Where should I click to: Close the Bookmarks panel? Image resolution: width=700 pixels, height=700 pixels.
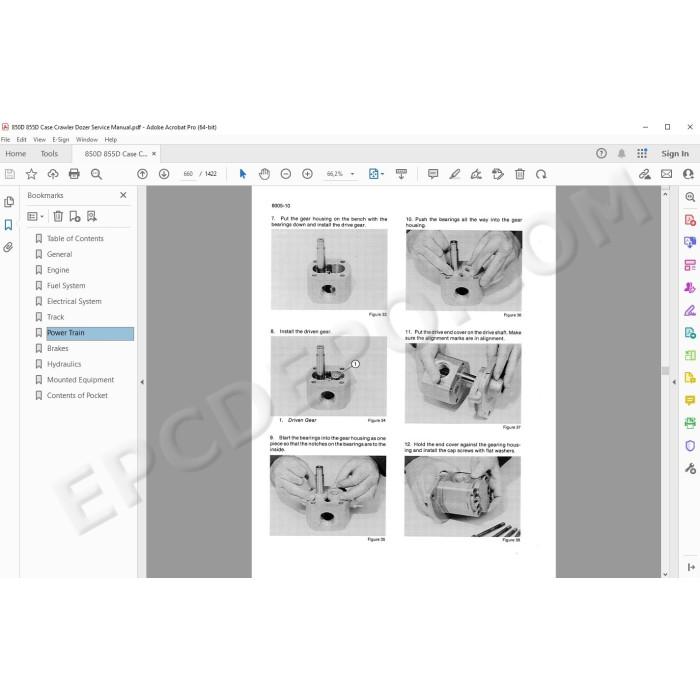(123, 195)
